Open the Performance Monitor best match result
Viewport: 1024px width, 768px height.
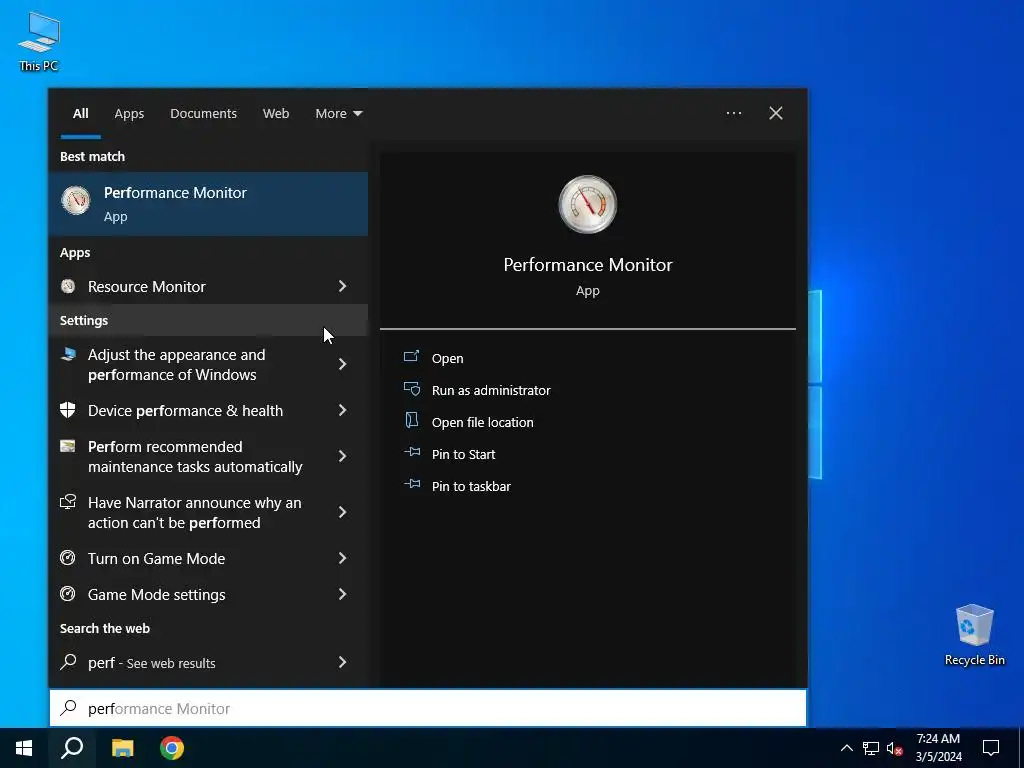point(208,204)
